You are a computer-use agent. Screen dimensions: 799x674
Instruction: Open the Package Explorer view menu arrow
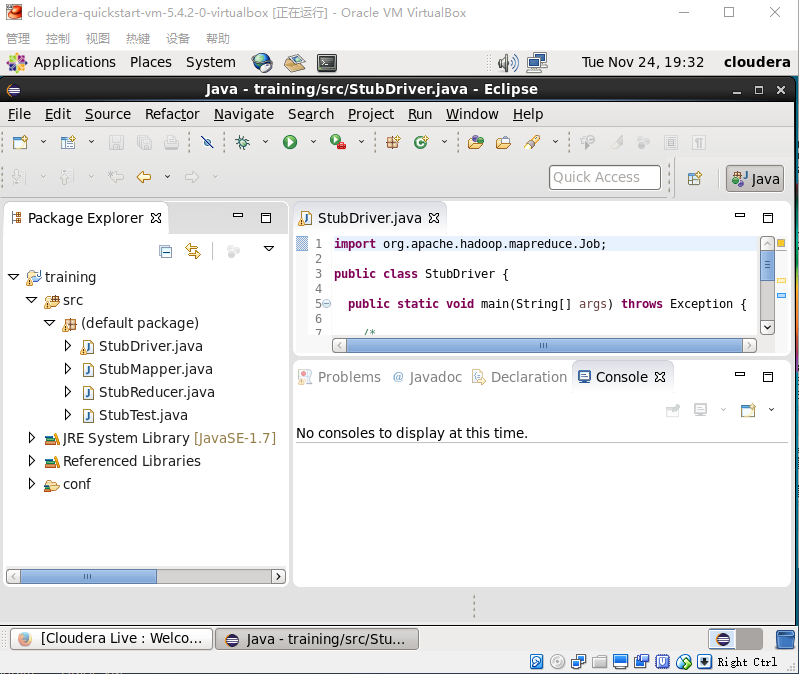tap(268, 249)
